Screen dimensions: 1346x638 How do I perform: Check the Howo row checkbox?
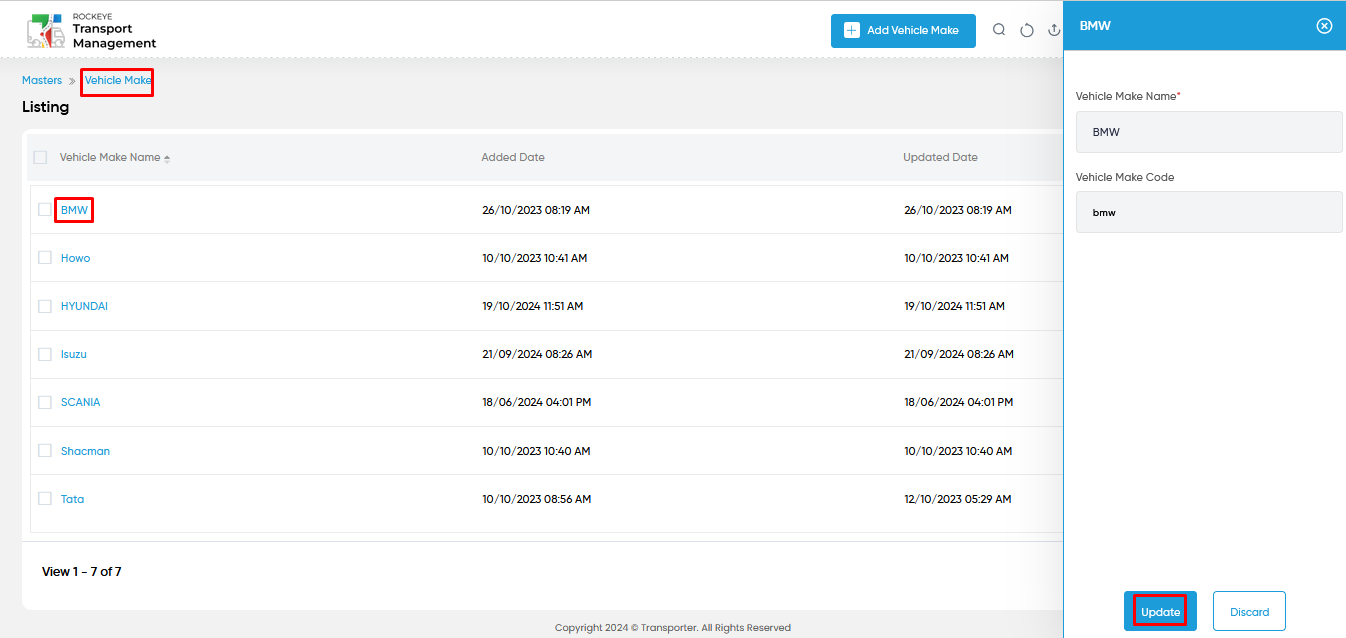45,257
